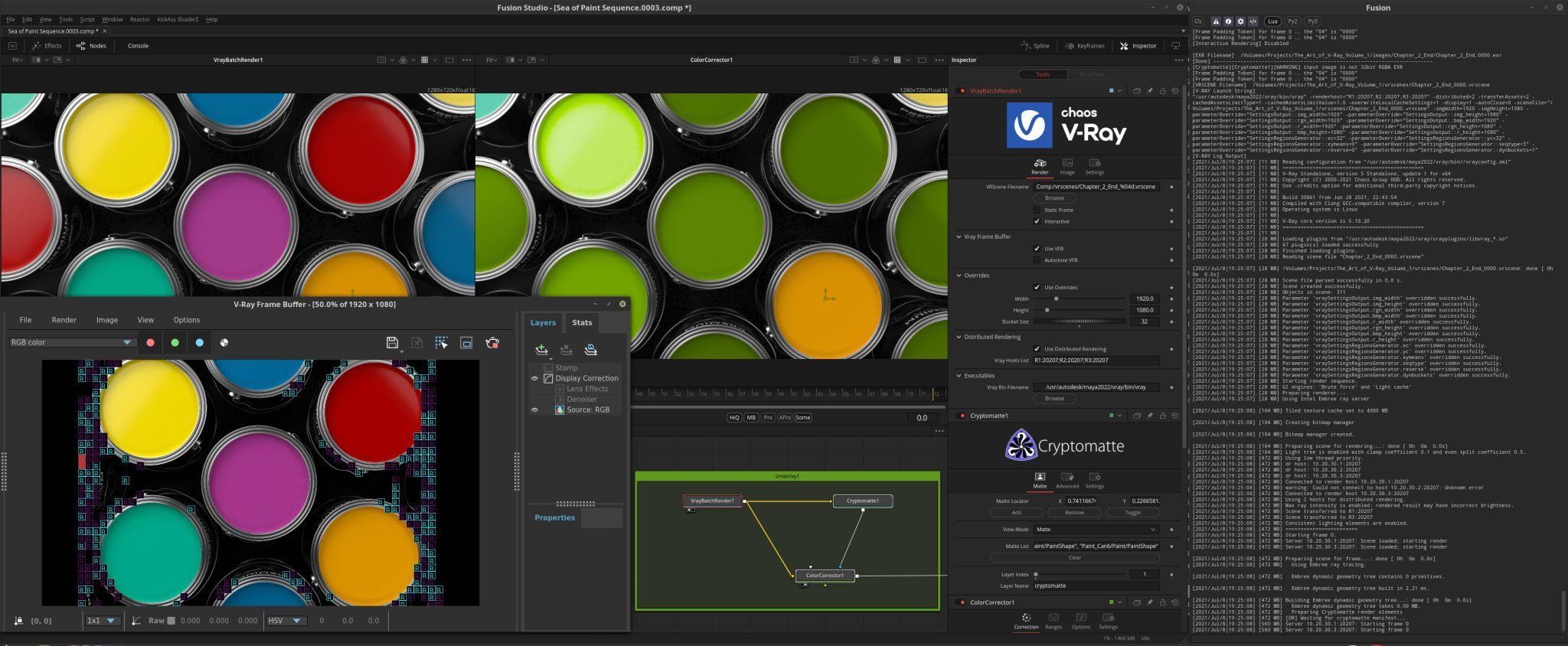This screenshot has width=1568, height=646.
Task: Open the Ranges tab of ColorCorrector1
Action: pos(1053,621)
